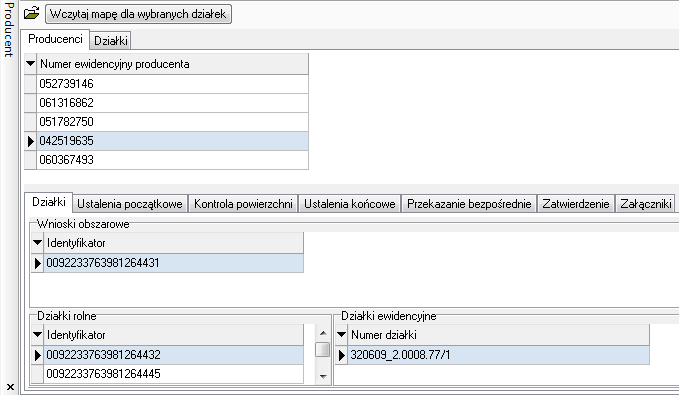Click Numer ewidencyjny producenta column header
This screenshot has height=395, width=679.
172,64
